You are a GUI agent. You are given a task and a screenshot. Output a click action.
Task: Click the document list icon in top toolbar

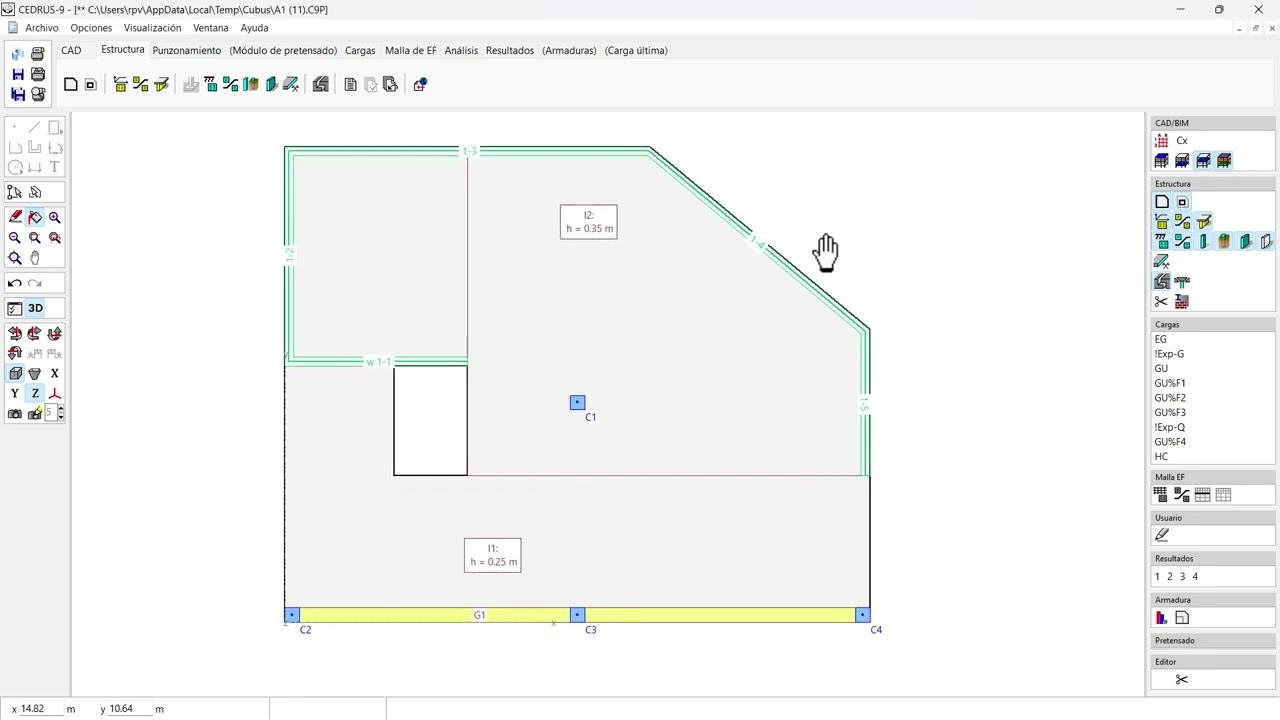coord(350,85)
